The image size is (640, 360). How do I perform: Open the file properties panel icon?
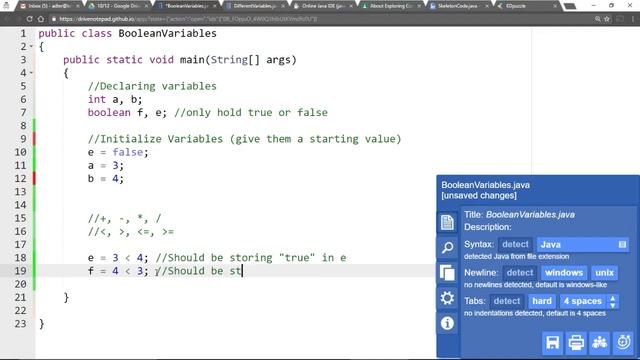(x=447, y=222)
